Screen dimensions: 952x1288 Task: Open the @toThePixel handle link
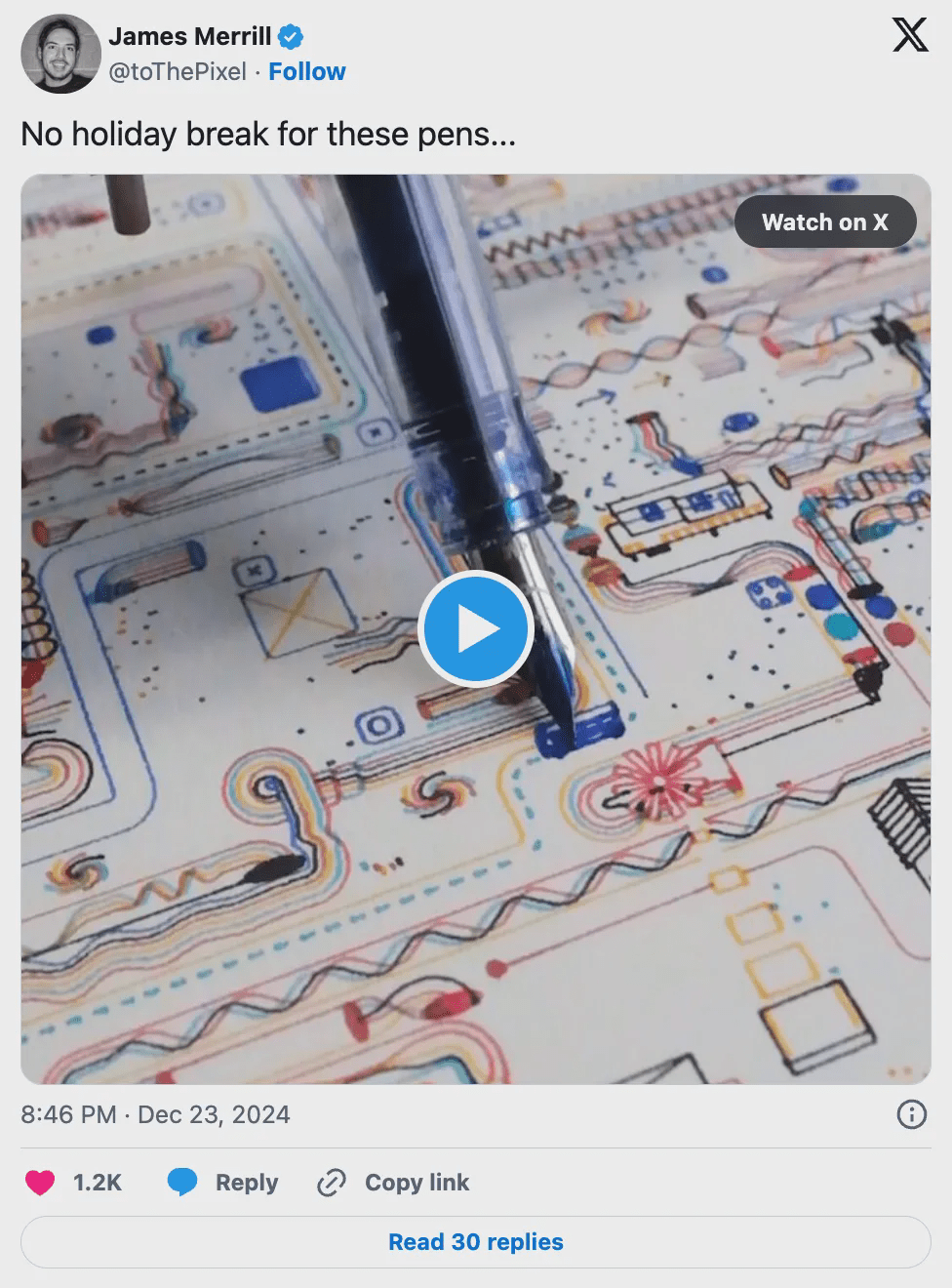[x=178, y=72]
